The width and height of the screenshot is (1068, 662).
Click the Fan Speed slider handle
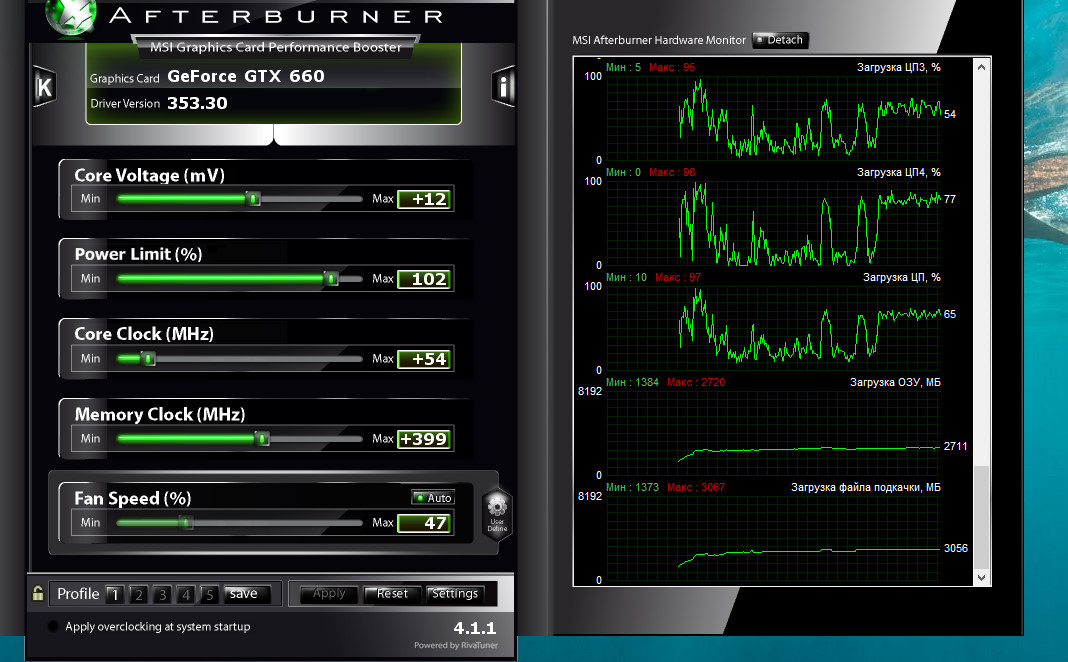click(x=185, y=523)
